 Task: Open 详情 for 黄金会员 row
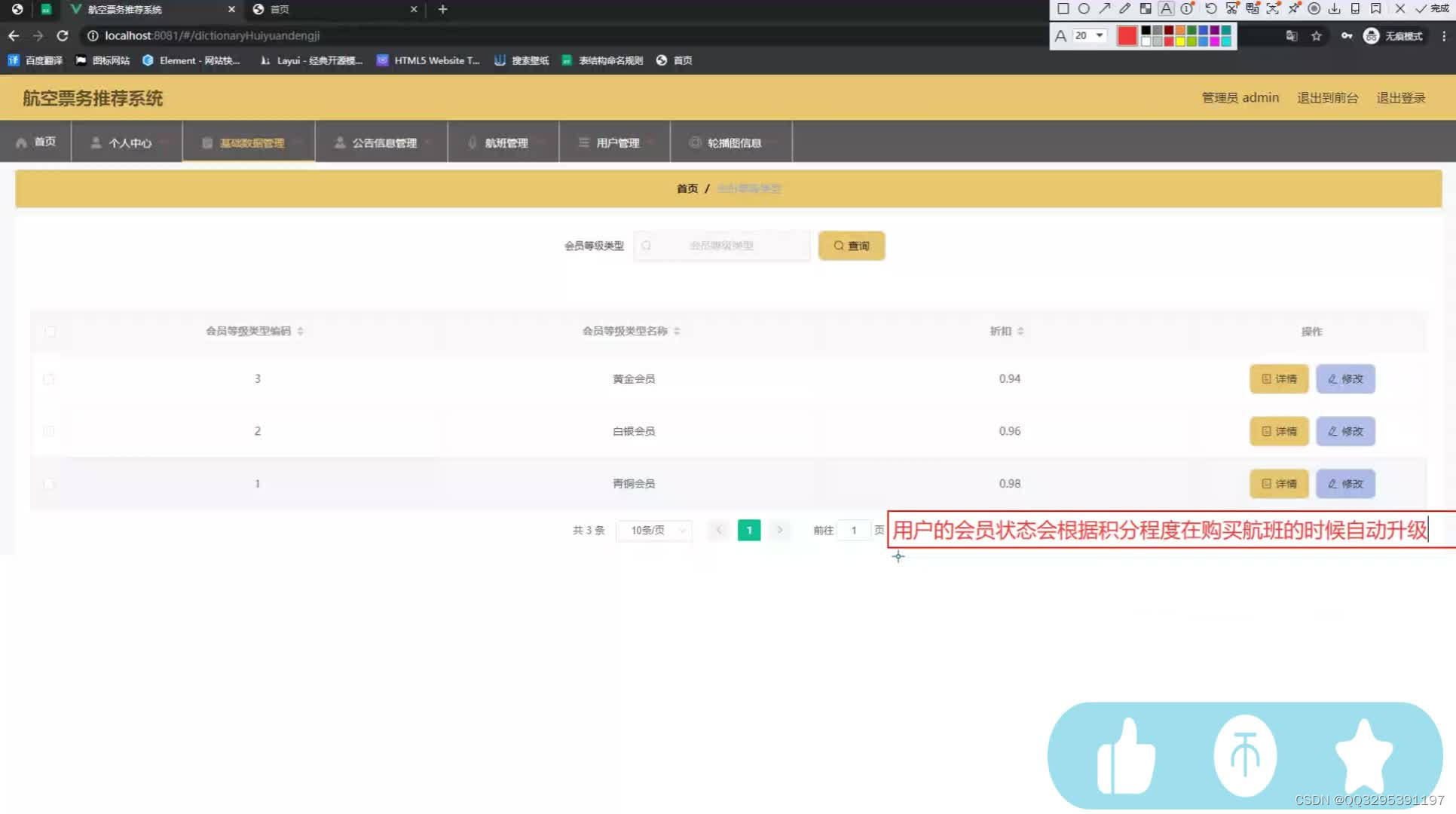[x=1279, y=379]
